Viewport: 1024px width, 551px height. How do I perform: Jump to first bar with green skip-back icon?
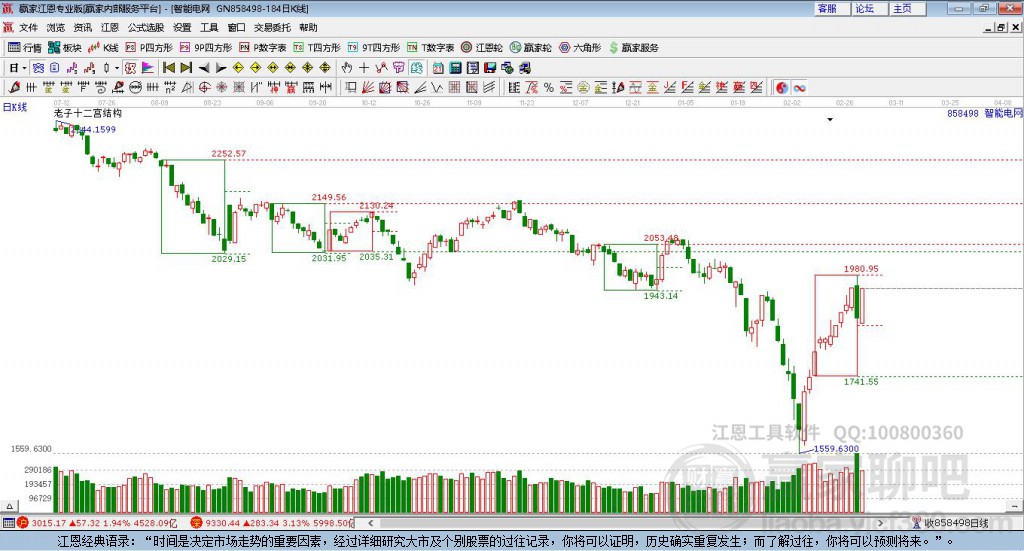tap(168, 68)
